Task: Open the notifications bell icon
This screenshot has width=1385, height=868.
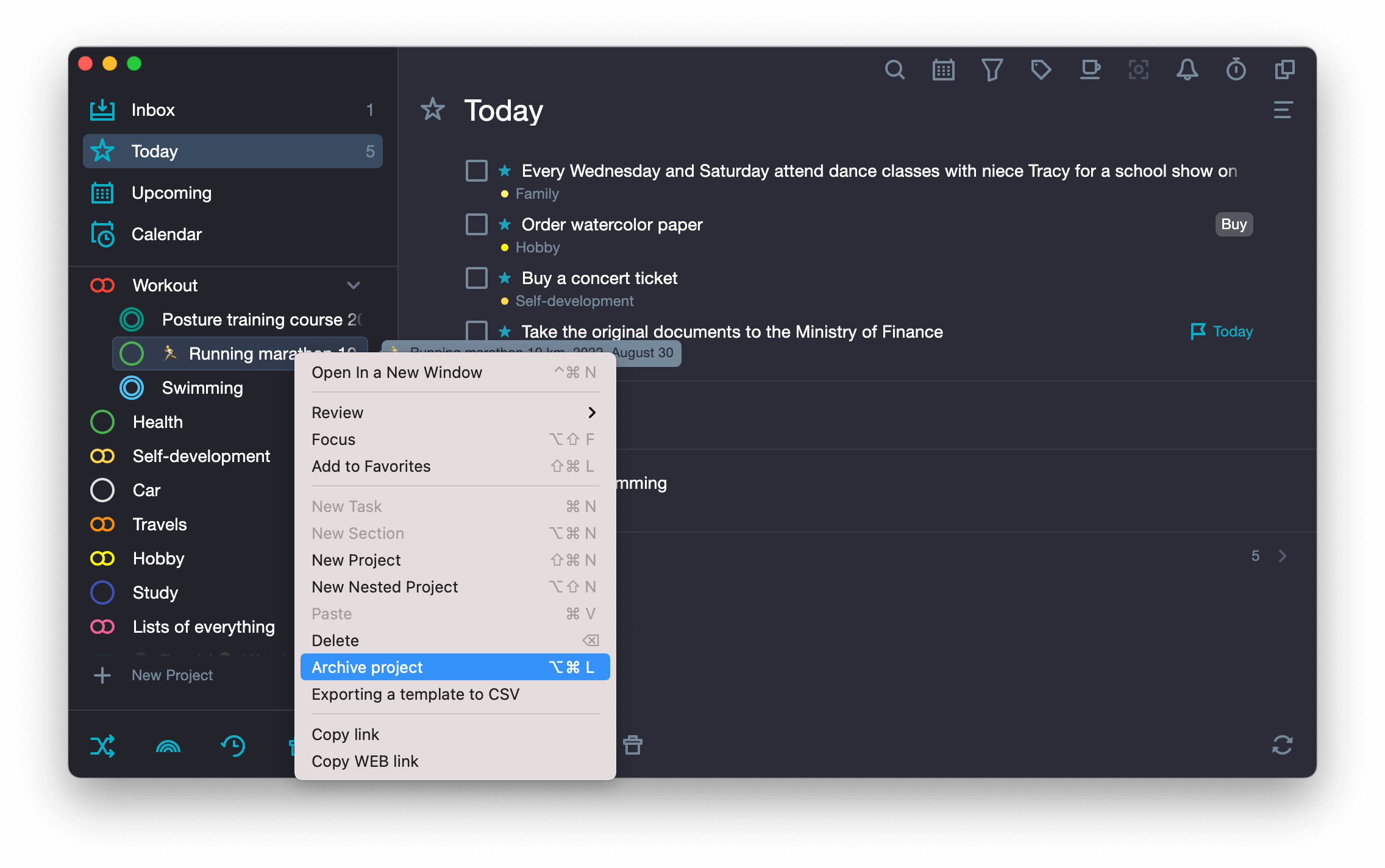Action: point(1187,70)
